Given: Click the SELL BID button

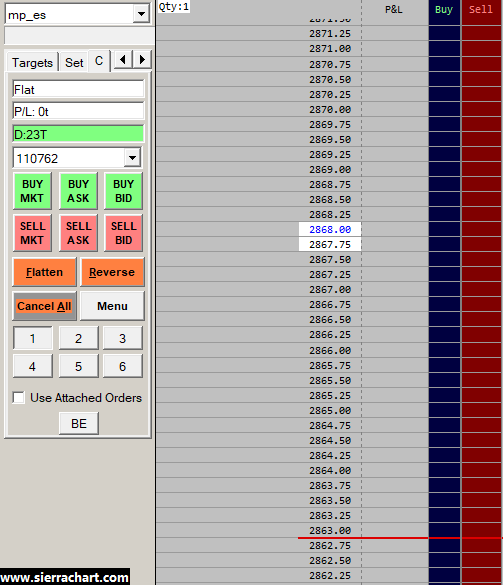Looking at the screenshot, I should tap(124, 233).
